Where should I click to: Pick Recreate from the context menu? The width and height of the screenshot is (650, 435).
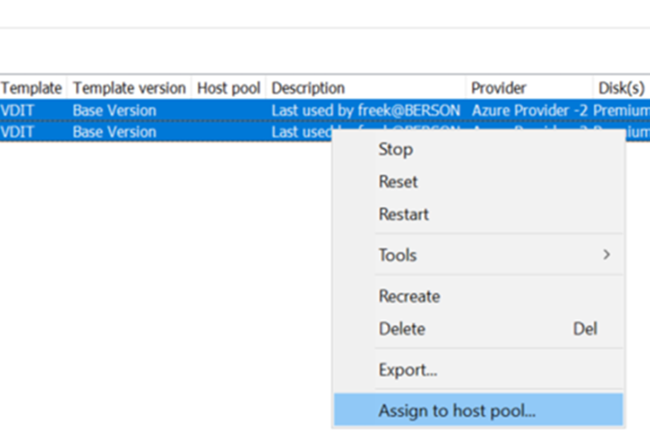(409, 296)
